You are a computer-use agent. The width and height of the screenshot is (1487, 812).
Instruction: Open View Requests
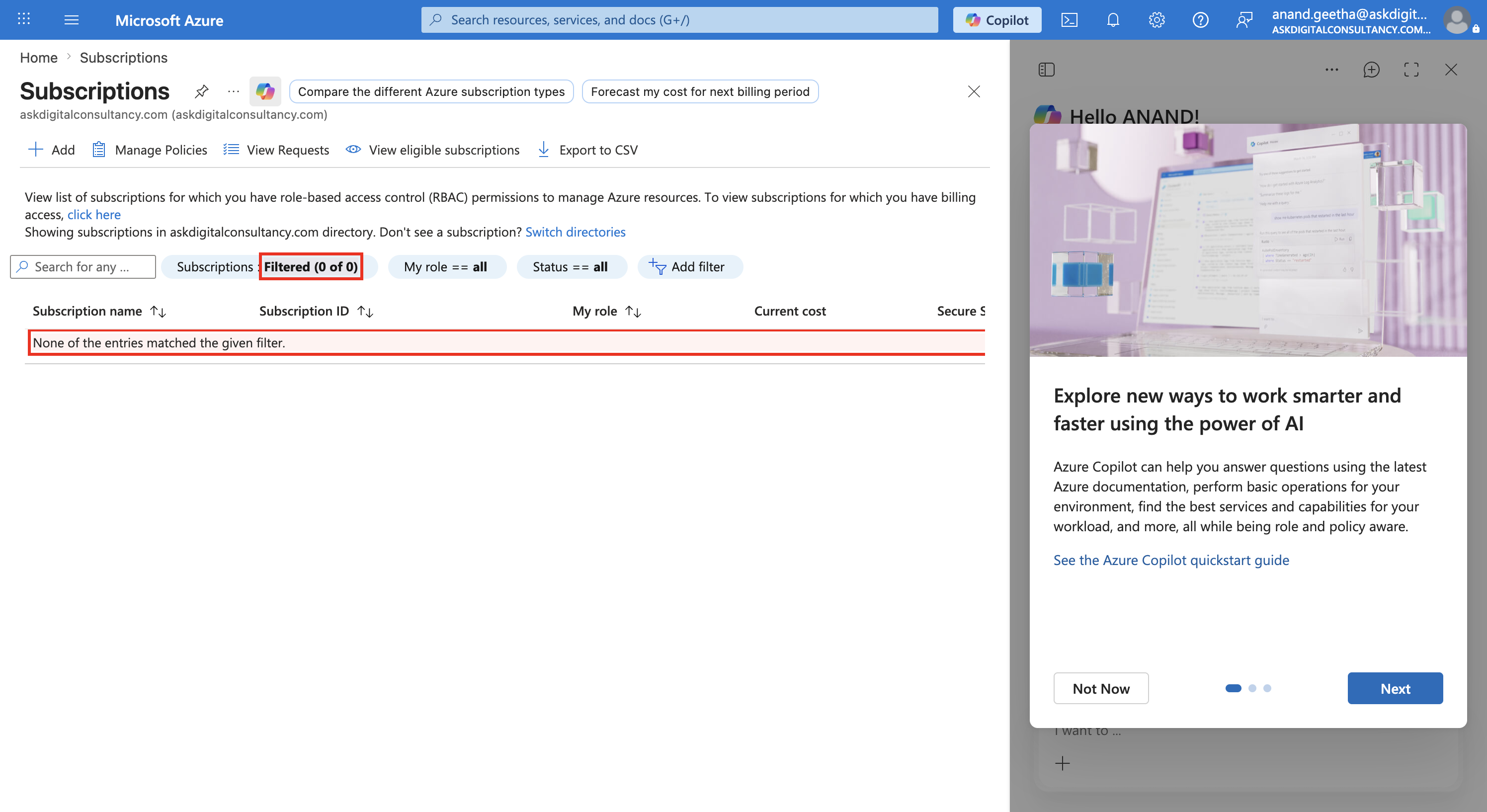coord(276,150)
